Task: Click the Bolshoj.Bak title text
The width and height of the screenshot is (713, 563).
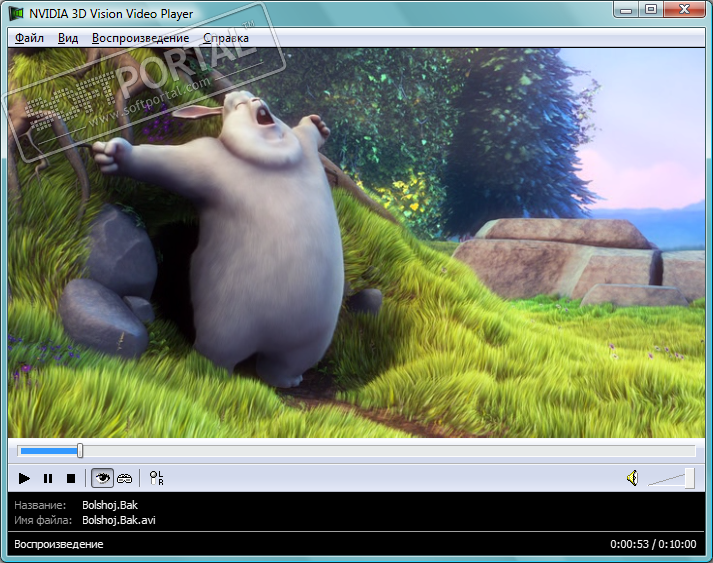Action: [x=110, y=505]
